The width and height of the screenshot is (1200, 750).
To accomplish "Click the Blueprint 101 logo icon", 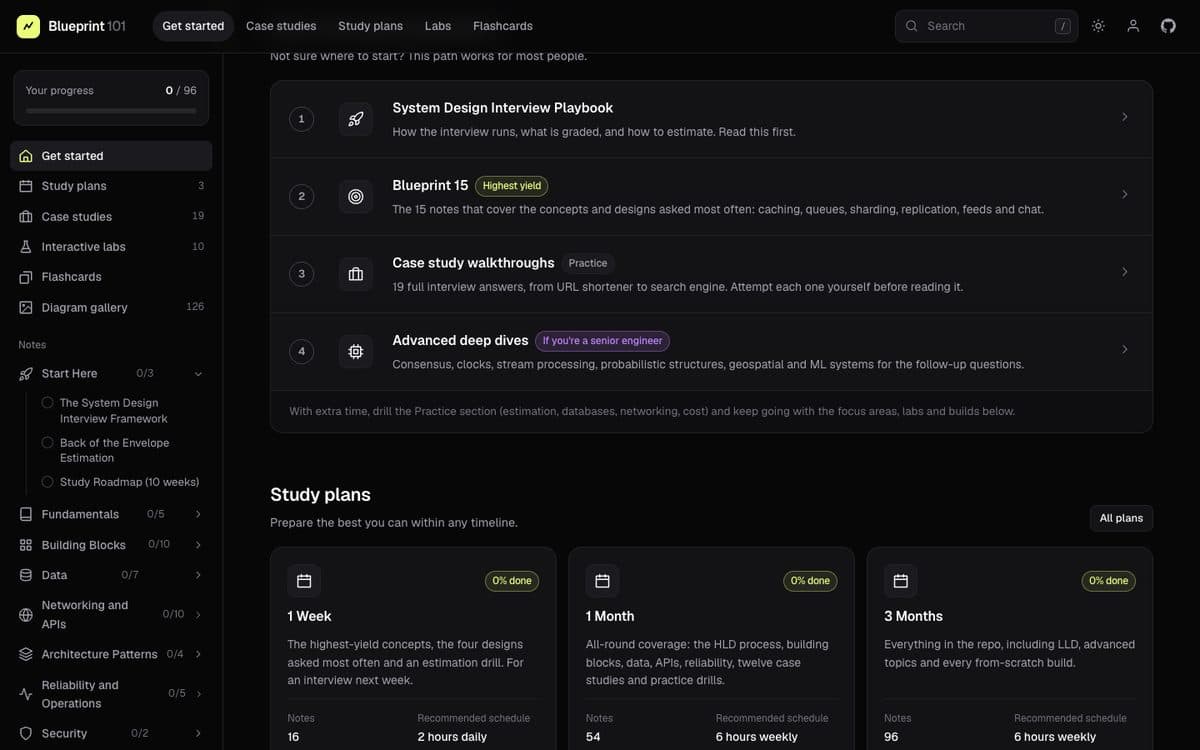I will click(28, 26).
